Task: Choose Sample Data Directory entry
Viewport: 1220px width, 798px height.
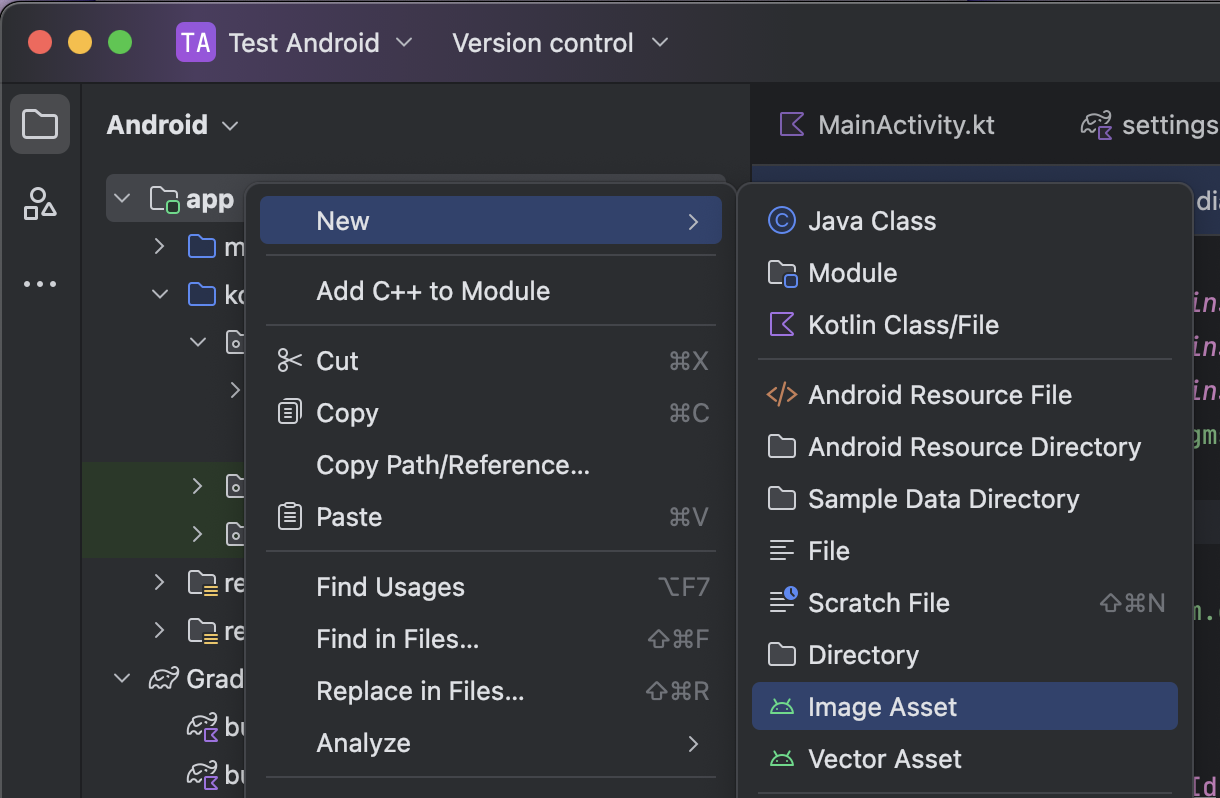Action: (965, 499)
